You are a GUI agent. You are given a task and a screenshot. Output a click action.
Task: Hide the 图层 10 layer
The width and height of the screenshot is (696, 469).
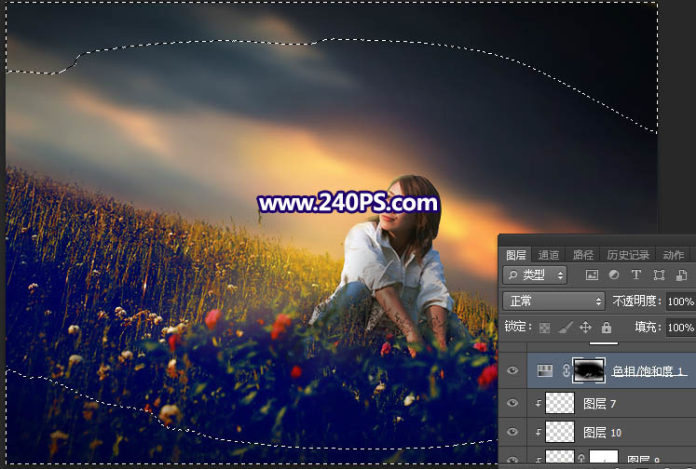tap(512, 432)
